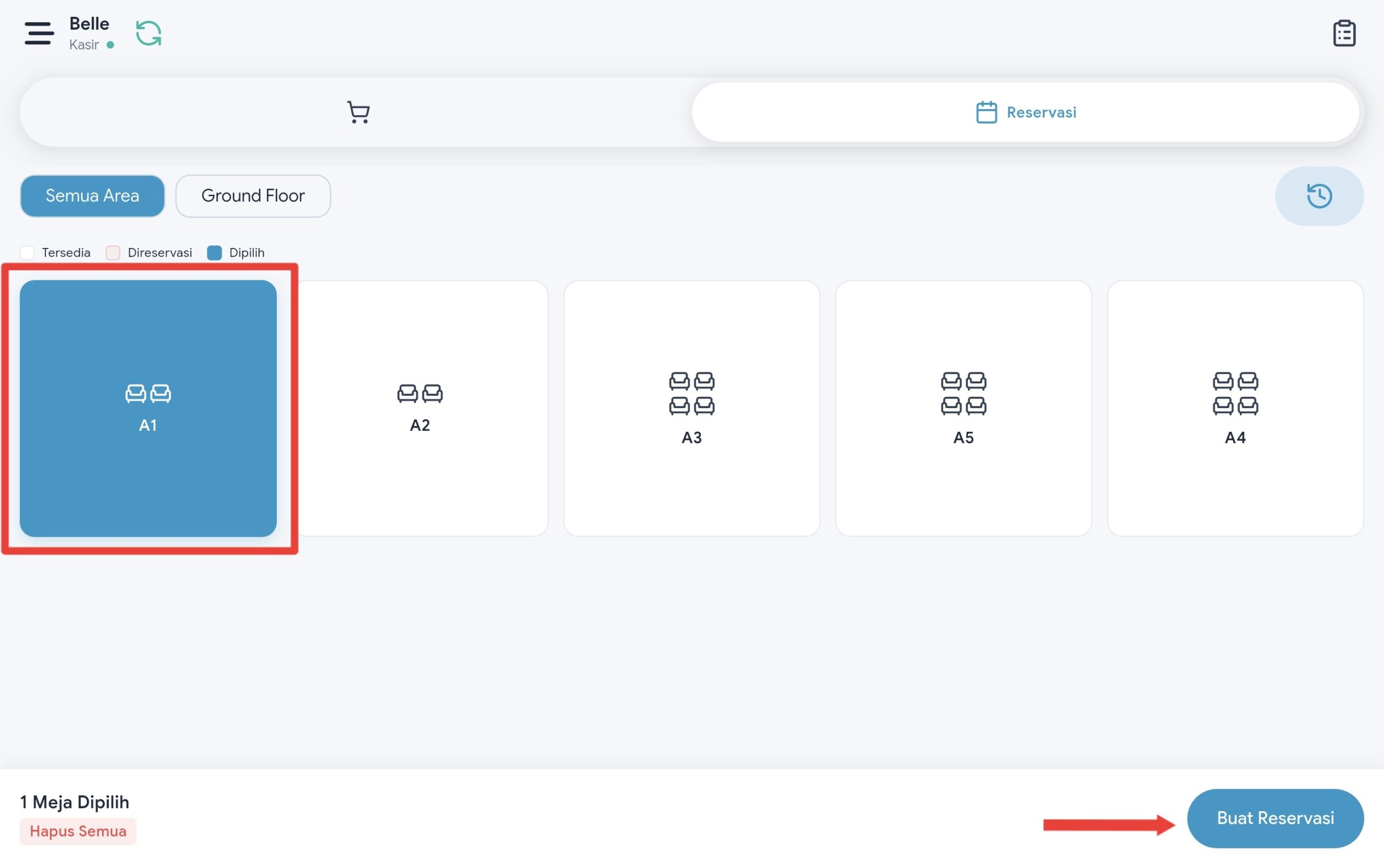This screenshot has height=868, width=1384.
Task: Filter tables by Ground Floor
Action: [x=252, y=196]
